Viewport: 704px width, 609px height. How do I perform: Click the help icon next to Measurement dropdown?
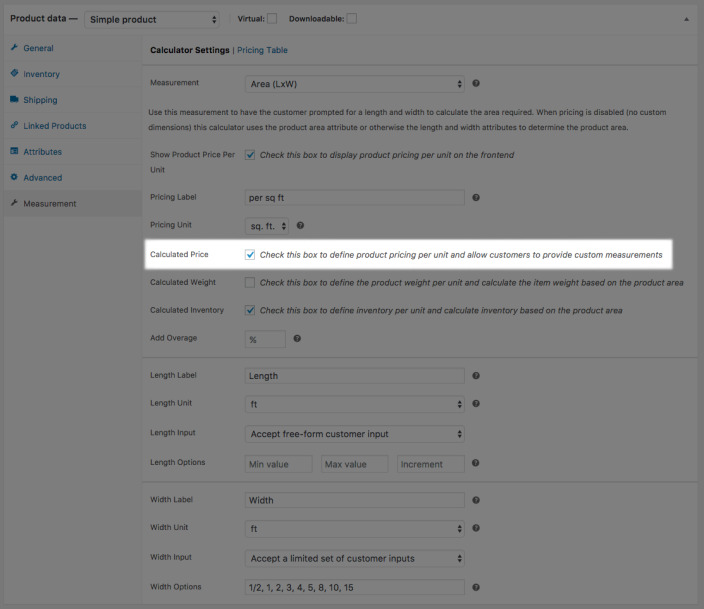476,84
